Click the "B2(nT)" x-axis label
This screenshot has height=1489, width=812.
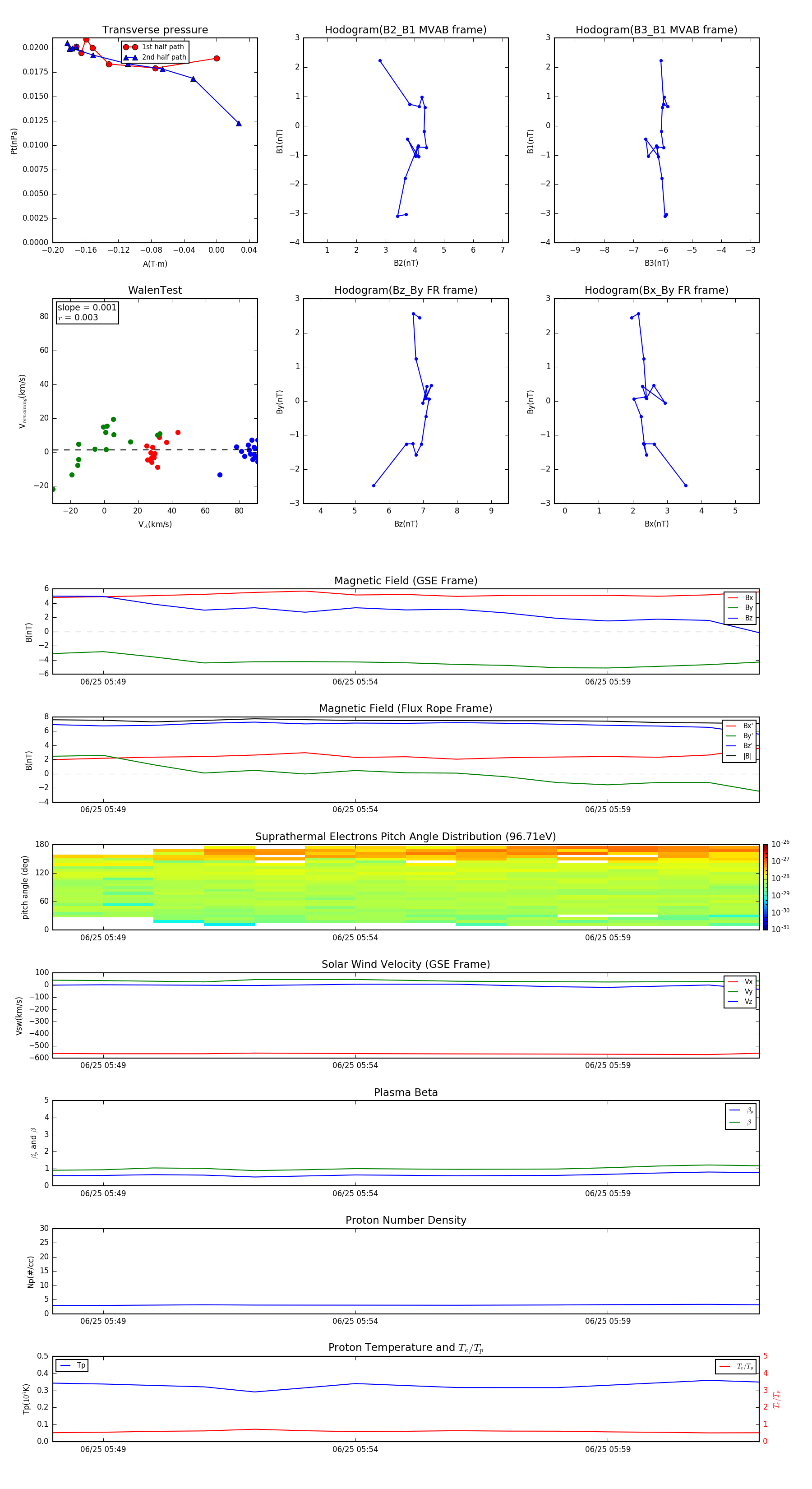point(406,263)
